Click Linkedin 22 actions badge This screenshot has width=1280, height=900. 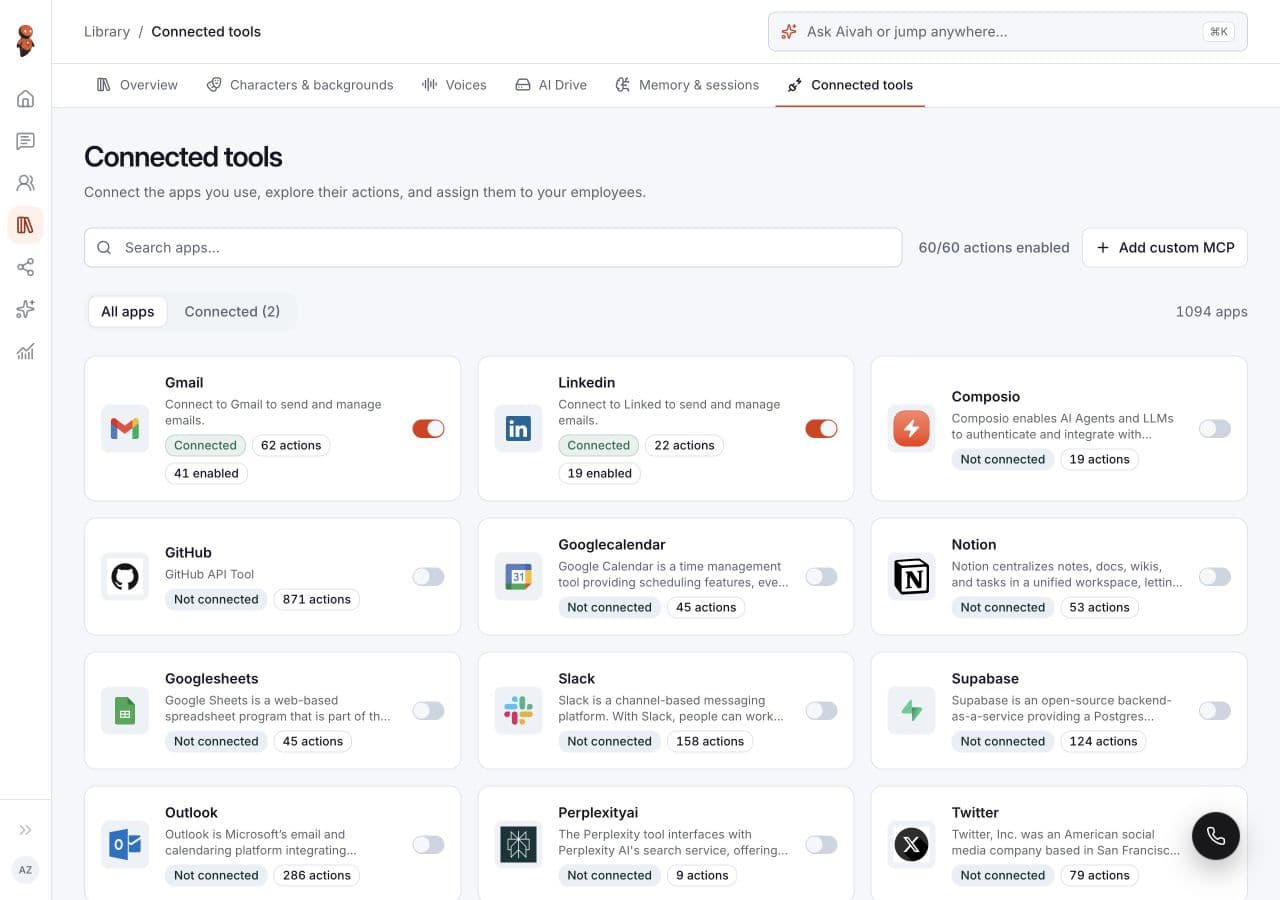tap(684, 445)
